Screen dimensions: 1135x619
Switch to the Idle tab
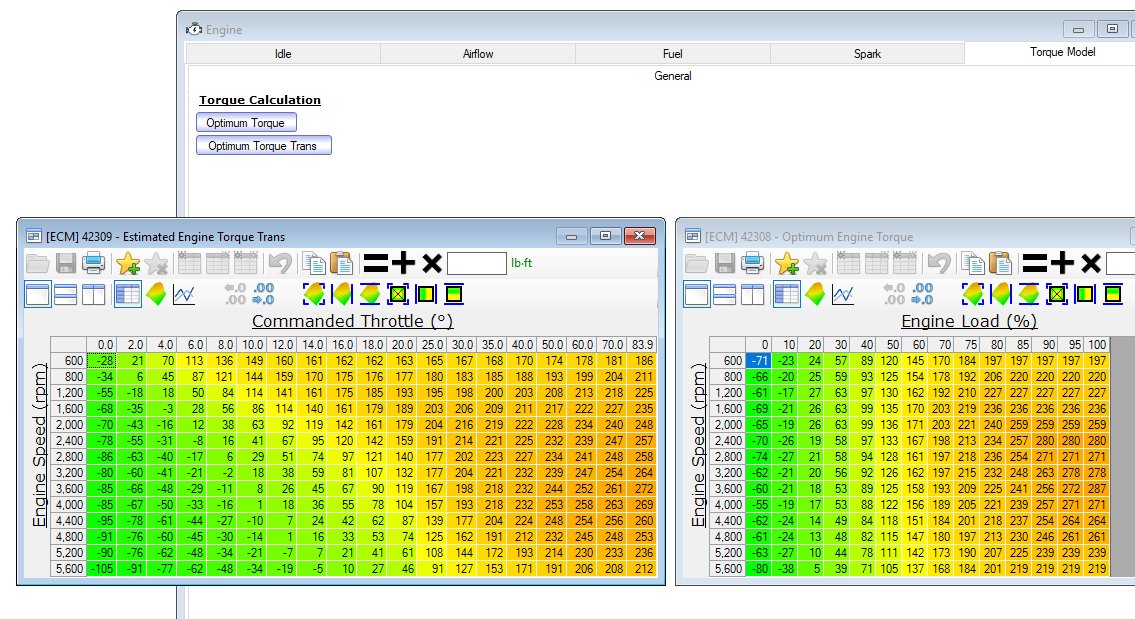(283, 54)
